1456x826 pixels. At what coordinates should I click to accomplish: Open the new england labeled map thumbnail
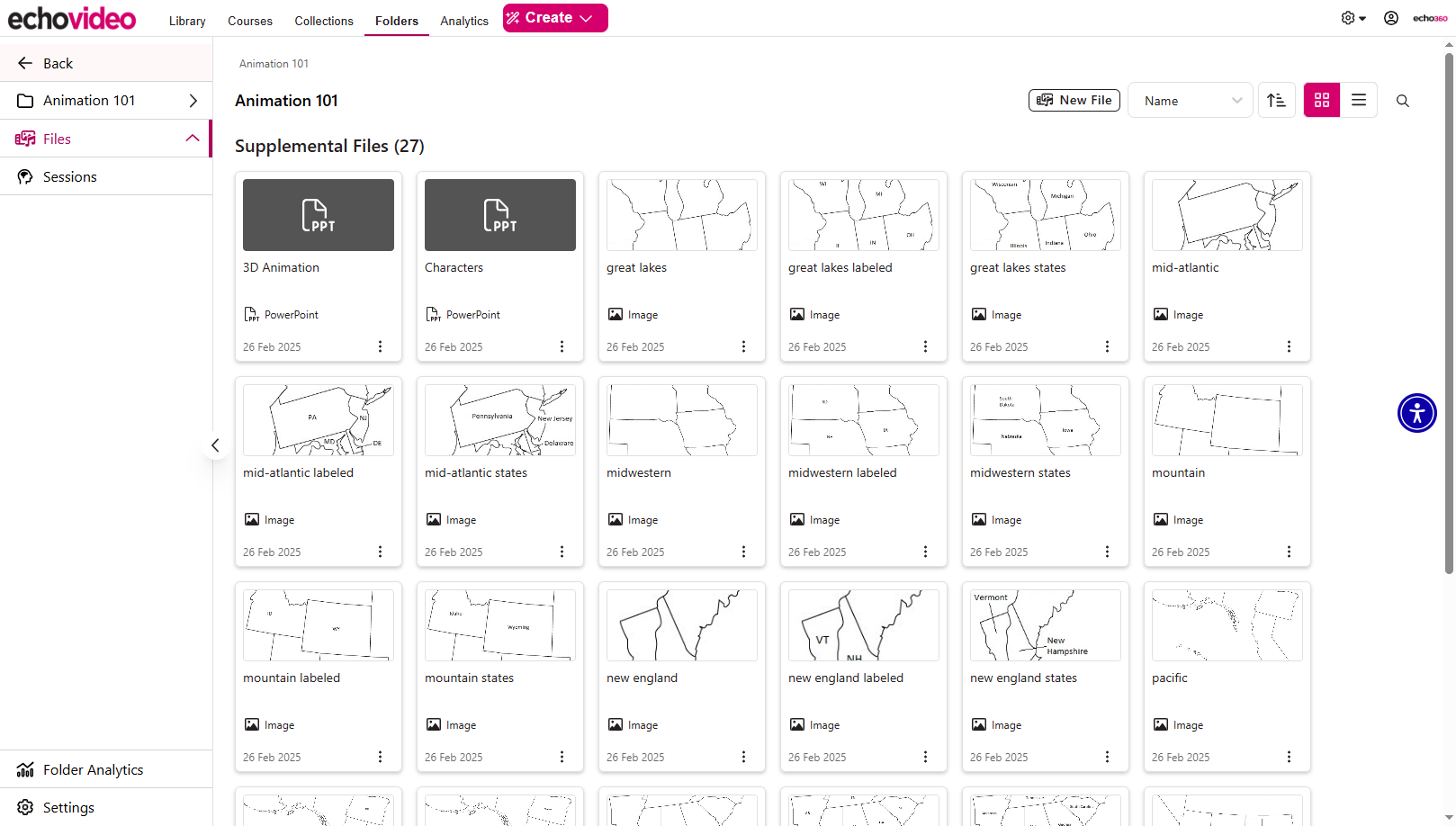pyautogui.click(x=864, y=625)
